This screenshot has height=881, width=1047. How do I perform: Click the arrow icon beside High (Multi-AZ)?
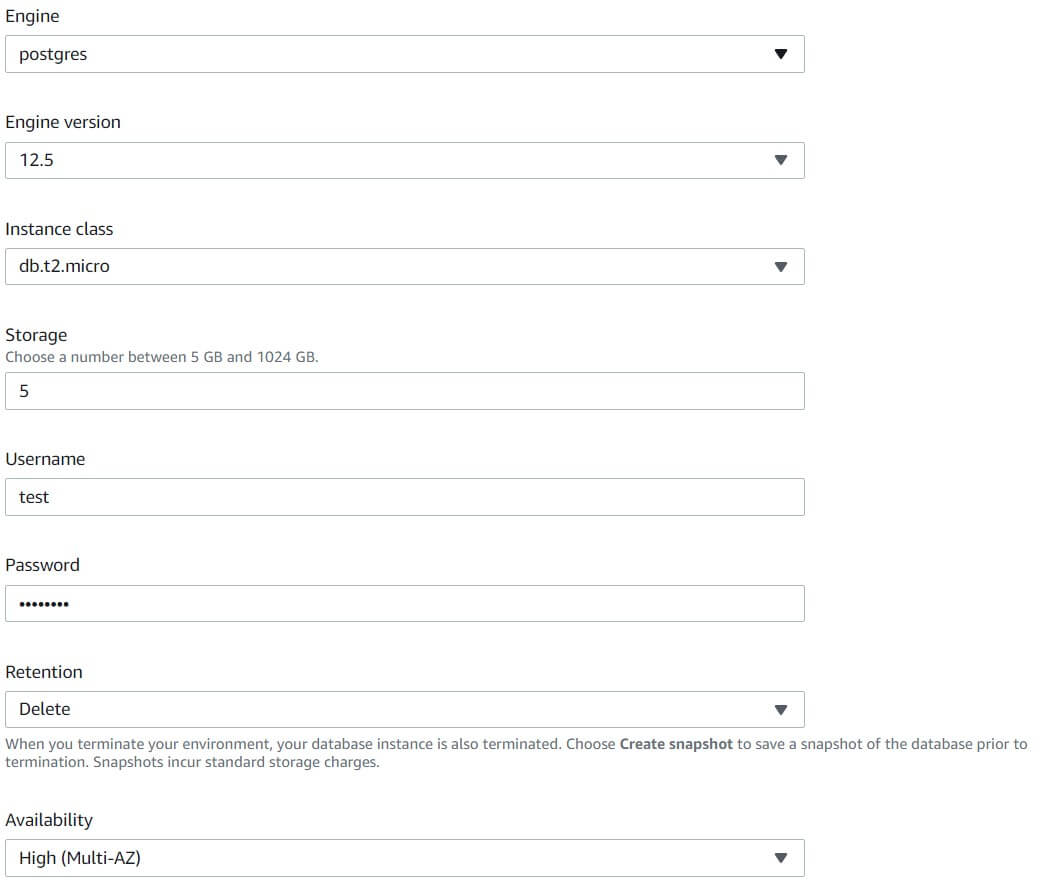tap(781, 858)
